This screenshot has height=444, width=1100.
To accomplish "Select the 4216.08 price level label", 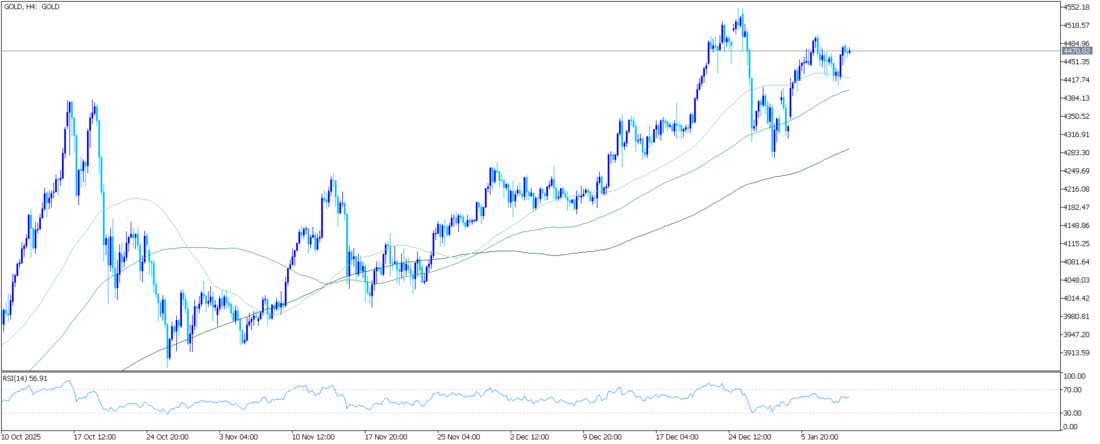I will tap(1078, 189).
